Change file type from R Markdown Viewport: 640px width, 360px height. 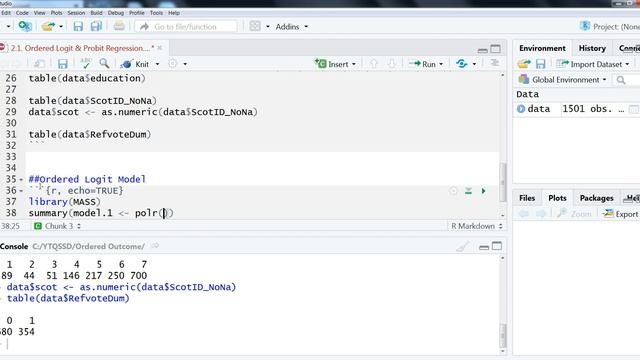tap(476, 226)
